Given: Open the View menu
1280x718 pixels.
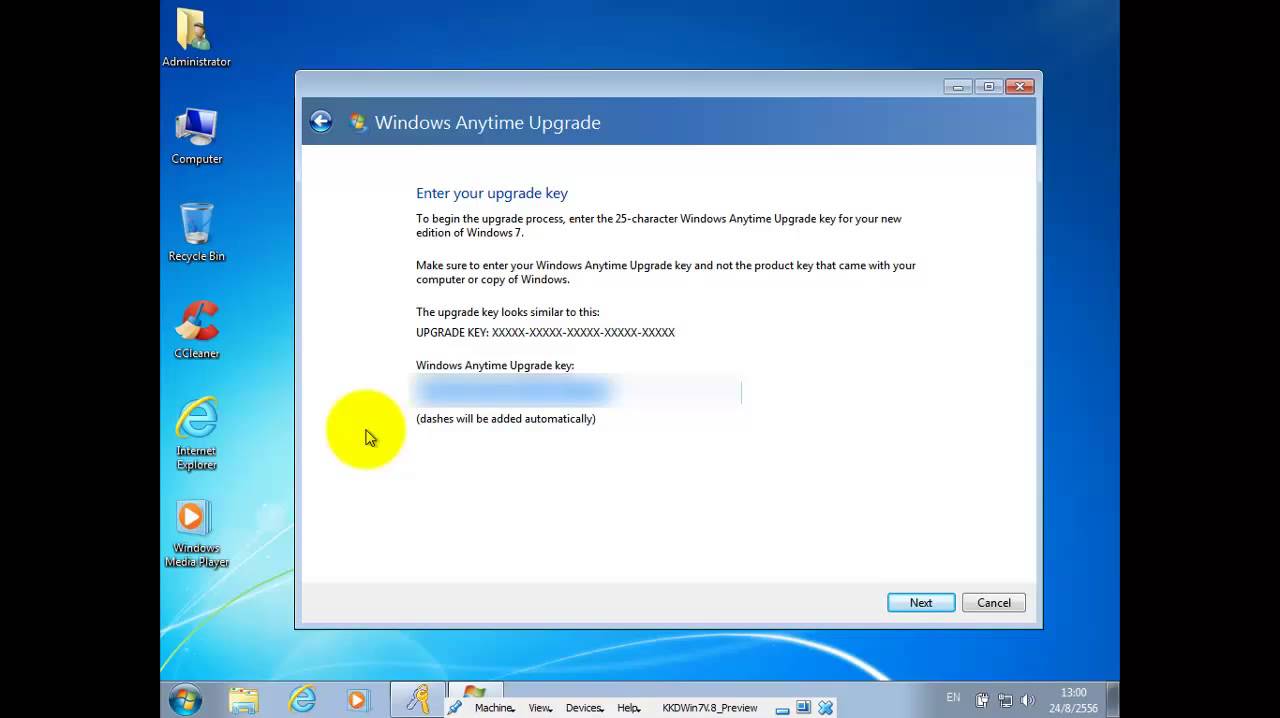Looking at the screenshot, I should coord(540,708).
